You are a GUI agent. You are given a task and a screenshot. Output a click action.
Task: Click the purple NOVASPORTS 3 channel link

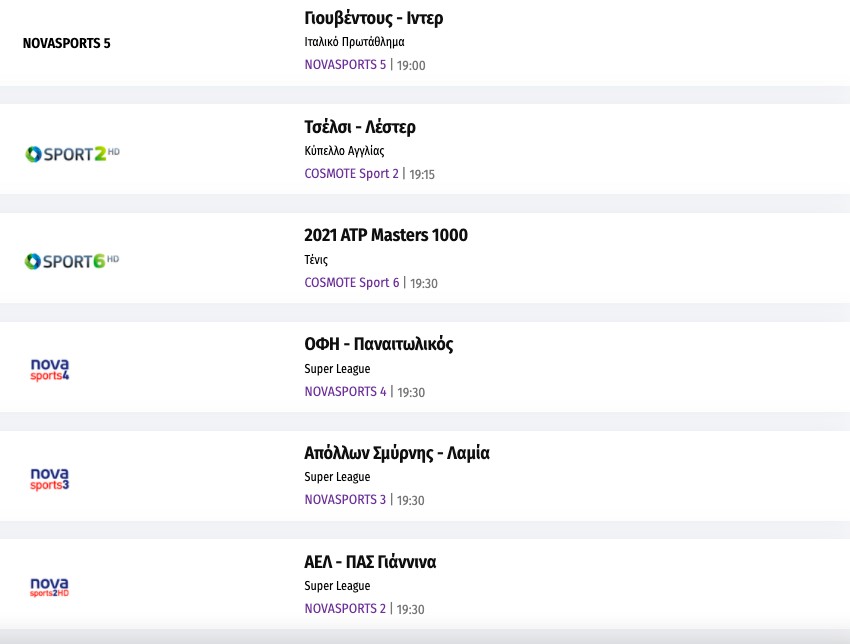pyautogui.click(x=345, y=500)
